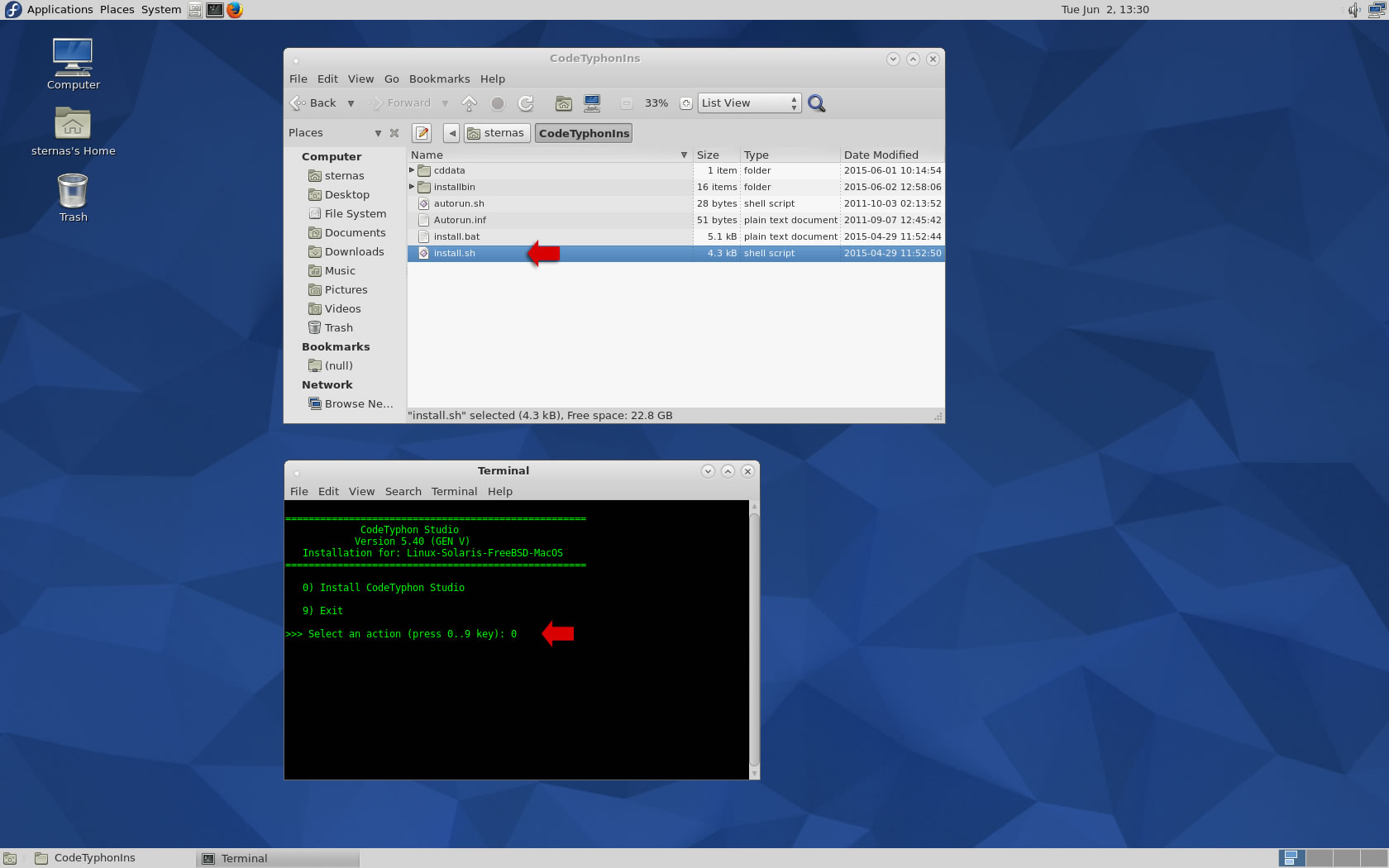The width and height of the screenshot is (1389, 868).
Task: Click the volume speaker icon in system tray
Action: pos(1353,10)
